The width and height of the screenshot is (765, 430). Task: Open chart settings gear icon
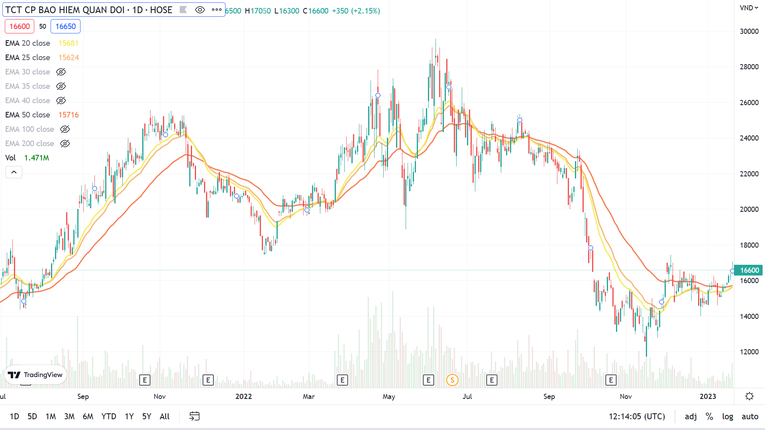click(749, 397)
